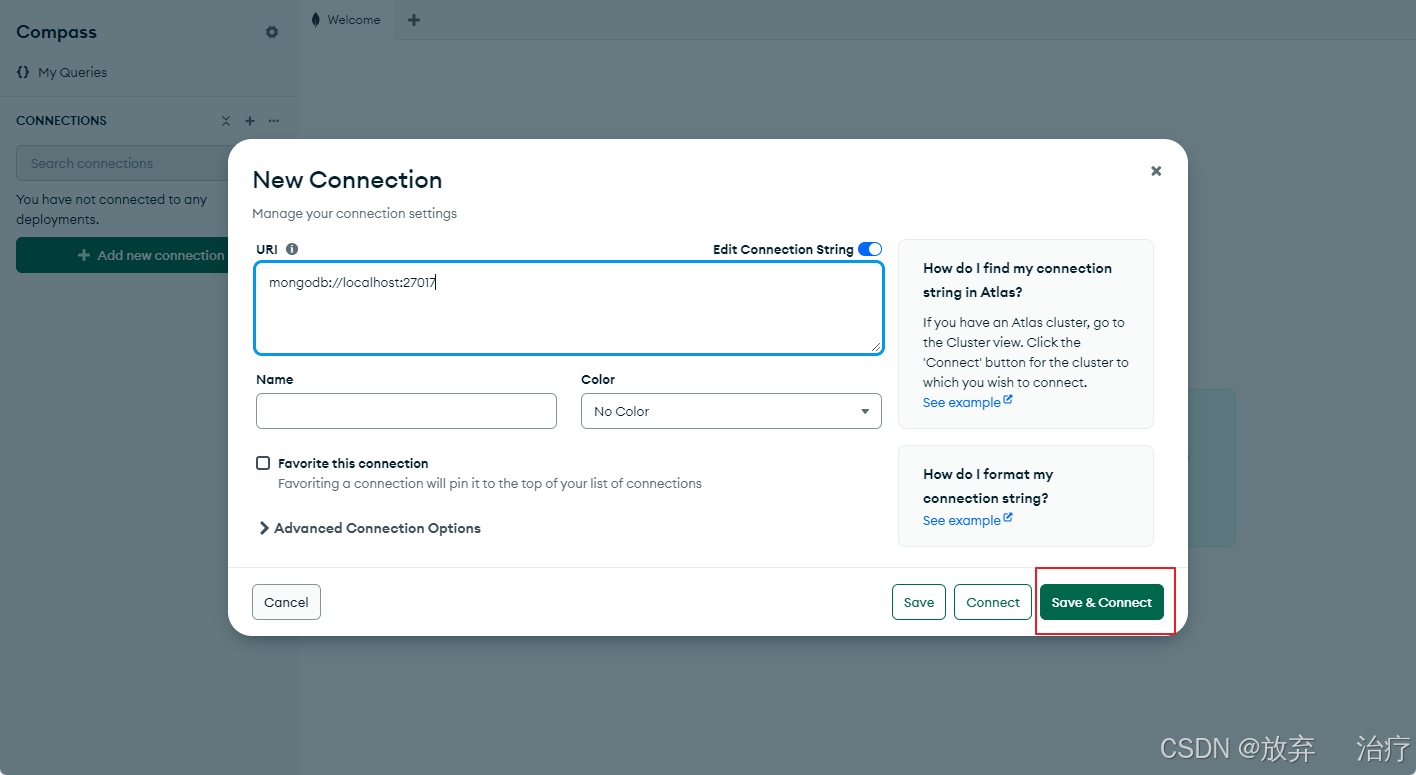
Task: Click the Compass settings gear icon
Action: pos(272,32)
